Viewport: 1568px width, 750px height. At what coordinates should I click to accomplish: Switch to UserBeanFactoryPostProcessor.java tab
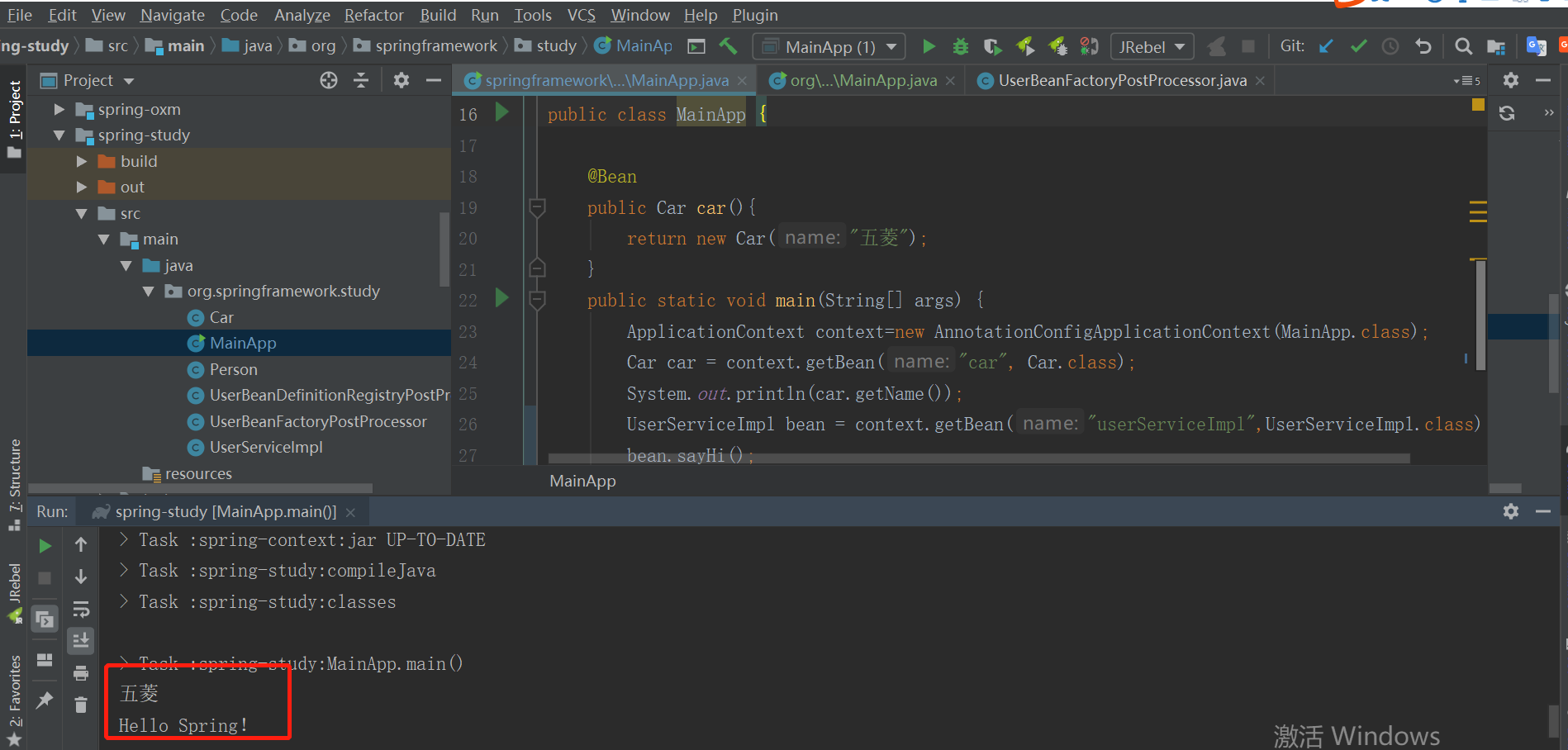click(x=1121, y=80)
